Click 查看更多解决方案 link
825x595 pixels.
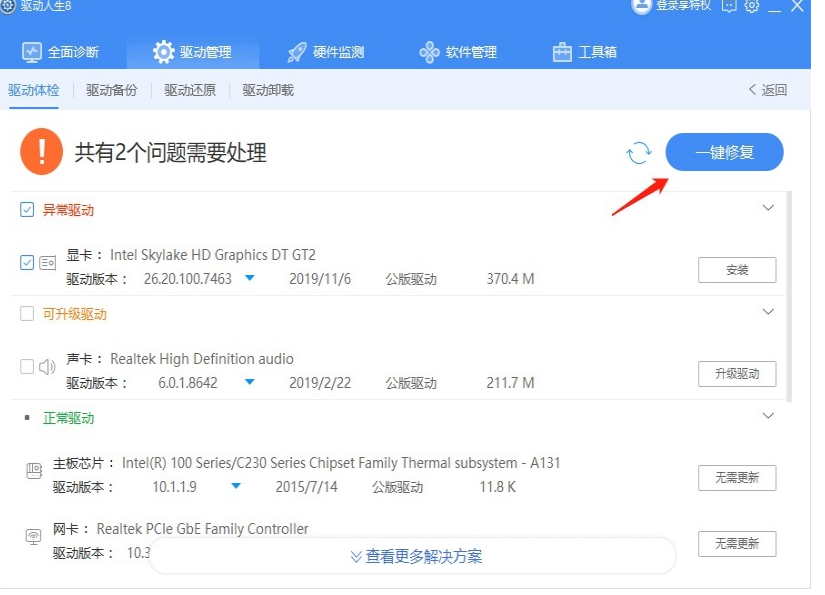415,557
